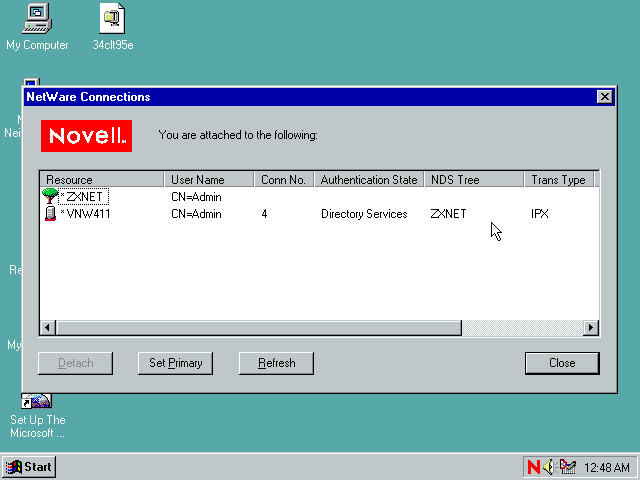Click the Directory Services cell

pyautogui.click(x=364, y=214)
